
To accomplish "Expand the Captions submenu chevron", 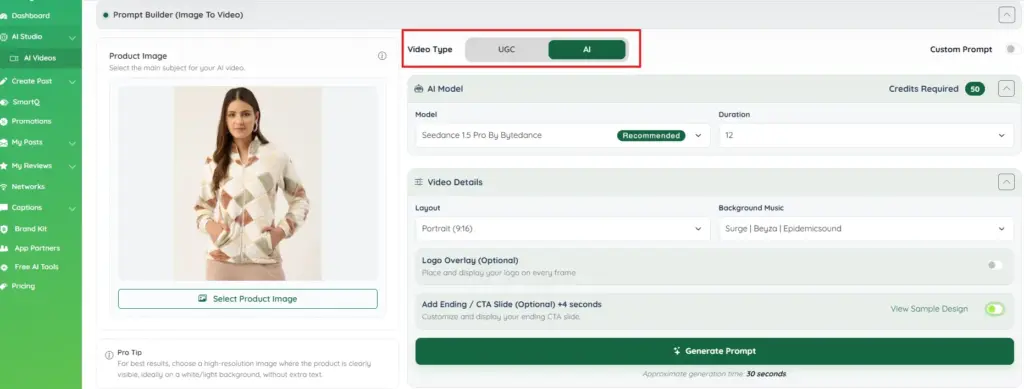I will point(72,208).
